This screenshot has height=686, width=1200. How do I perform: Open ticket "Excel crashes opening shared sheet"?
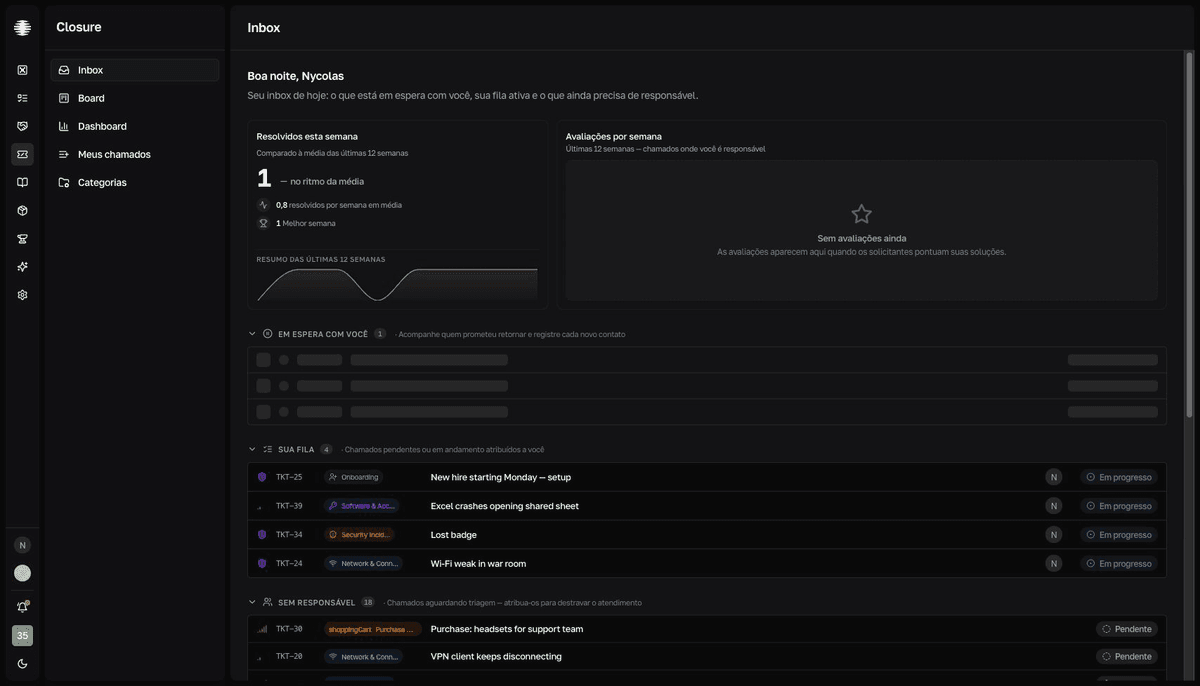(x=505, y=506)
